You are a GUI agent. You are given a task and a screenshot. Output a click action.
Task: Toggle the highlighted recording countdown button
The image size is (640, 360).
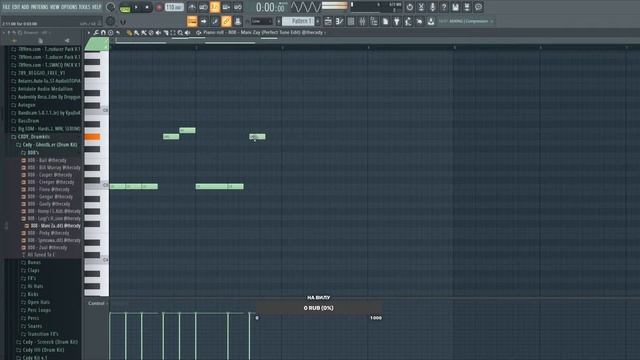click(215, 7)
